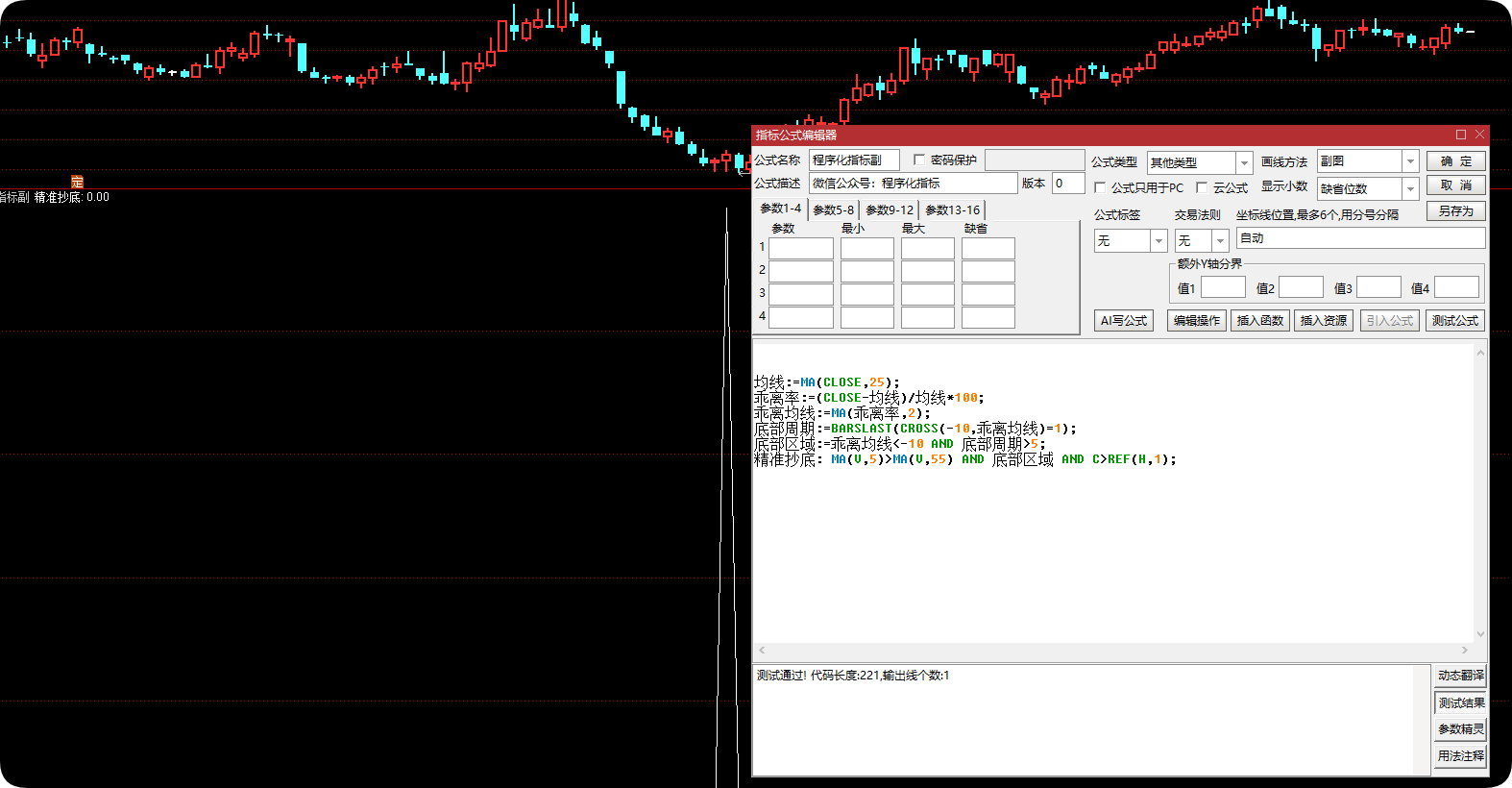Click the 插入资源 button
This screenshot has height=788, width=1512.
click(1324, 321)
